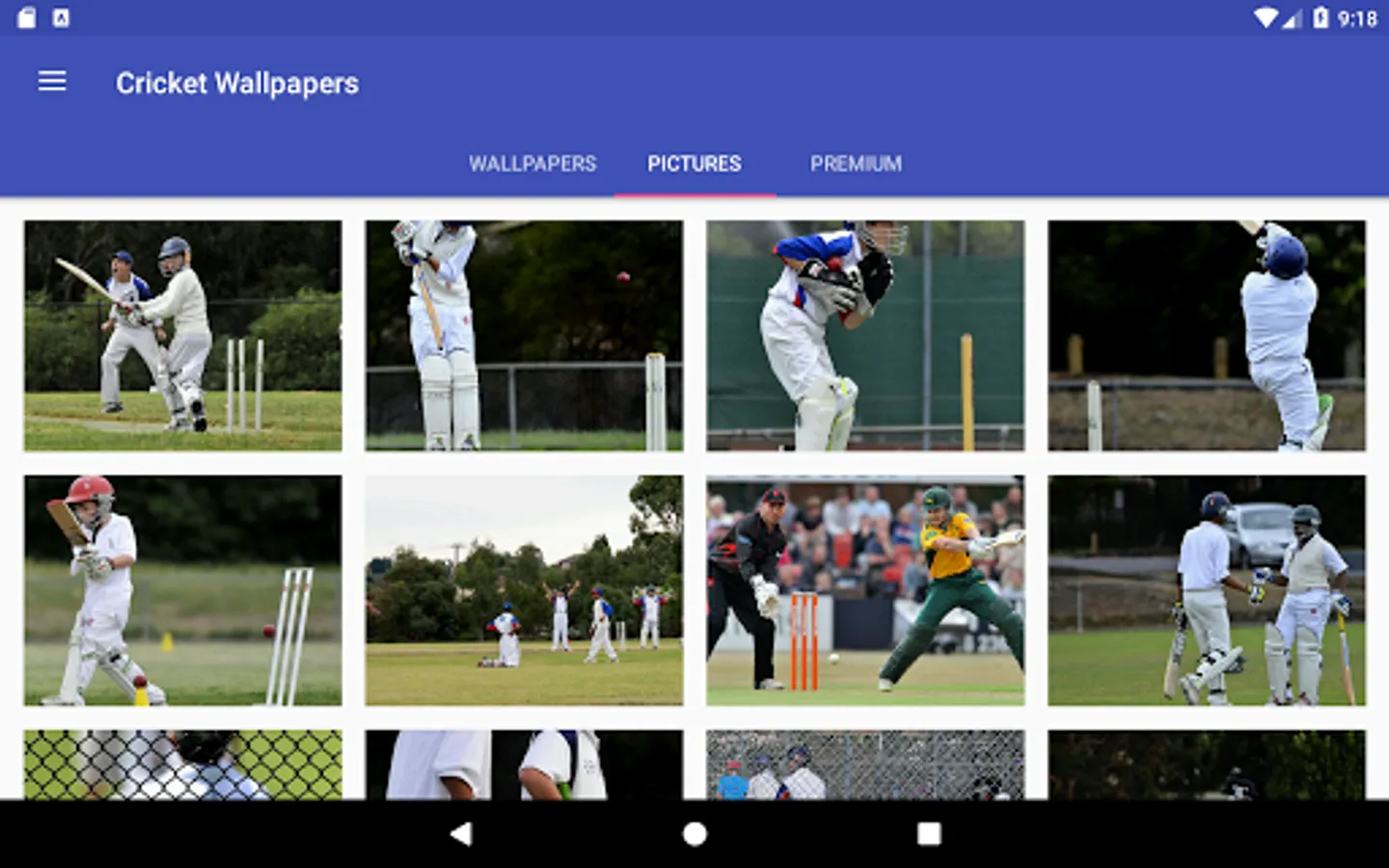
Task: Tap the Android home button
Action: click(x=694, y=834)
